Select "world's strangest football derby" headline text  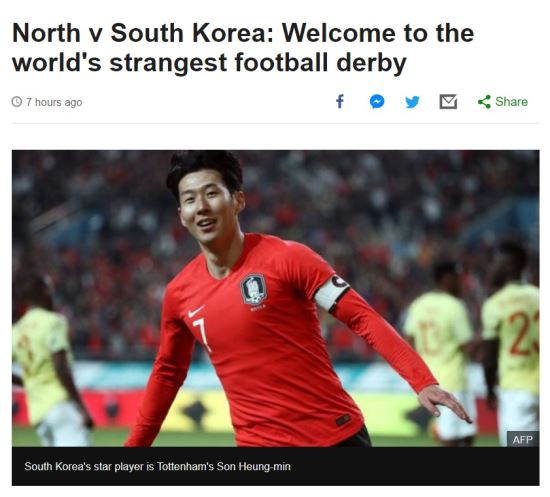(209, 63)
